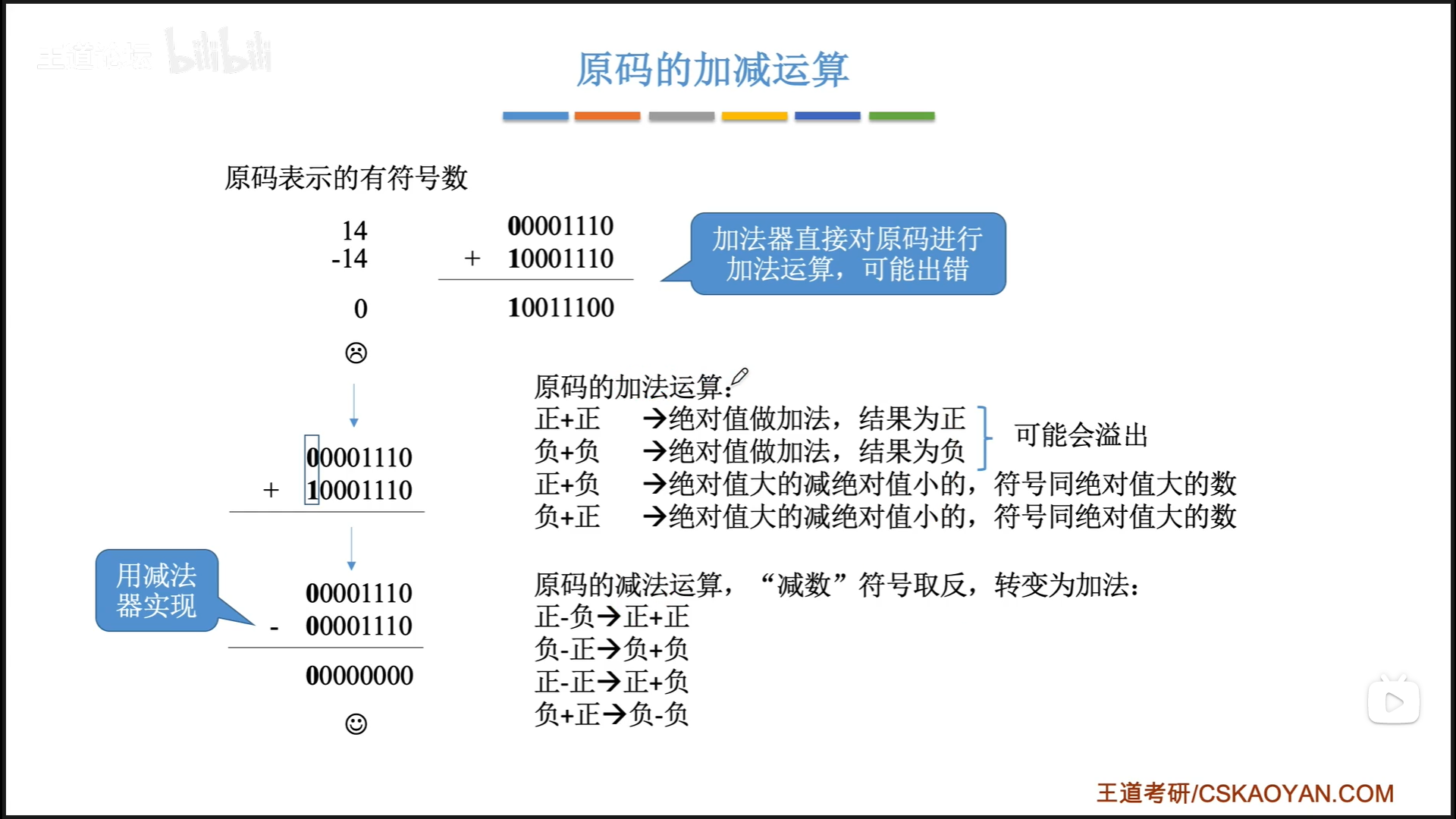1456x819 pixels.
Task: Click the green color bar under title
Action: click(x=901, y=116)
